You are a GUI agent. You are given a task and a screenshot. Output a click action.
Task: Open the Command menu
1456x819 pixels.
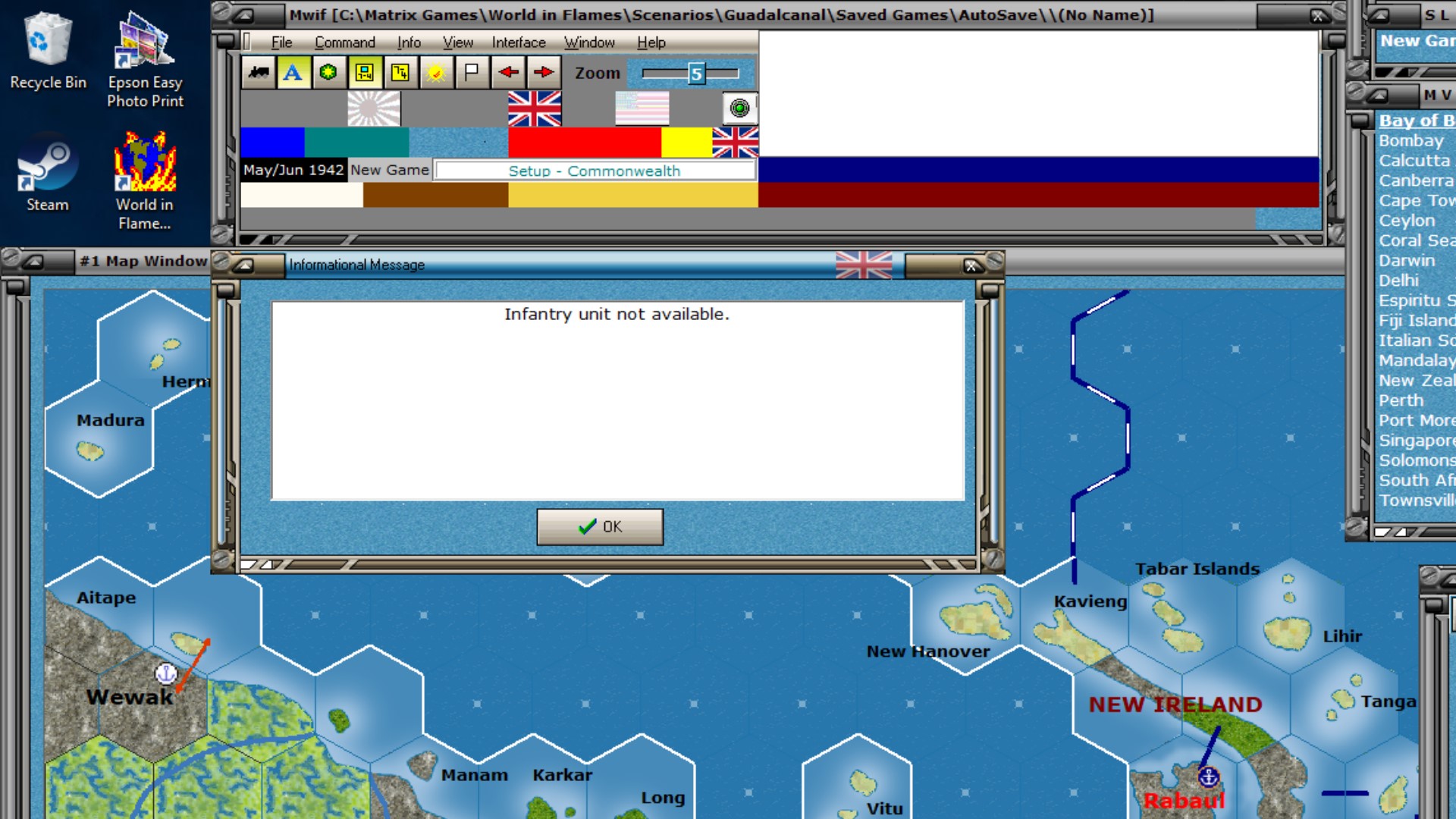pos(345,42)
